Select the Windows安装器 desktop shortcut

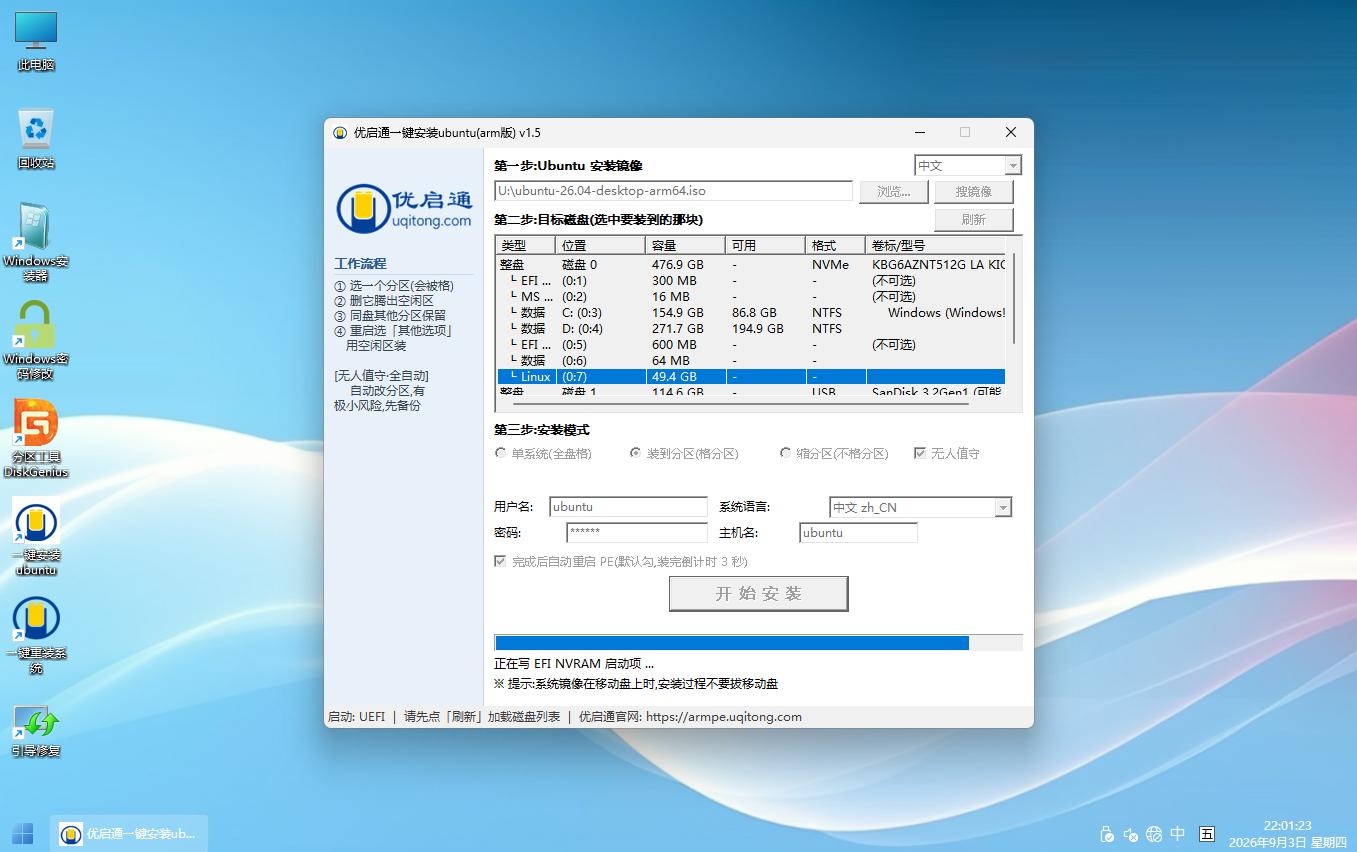[x=36, y=243]
